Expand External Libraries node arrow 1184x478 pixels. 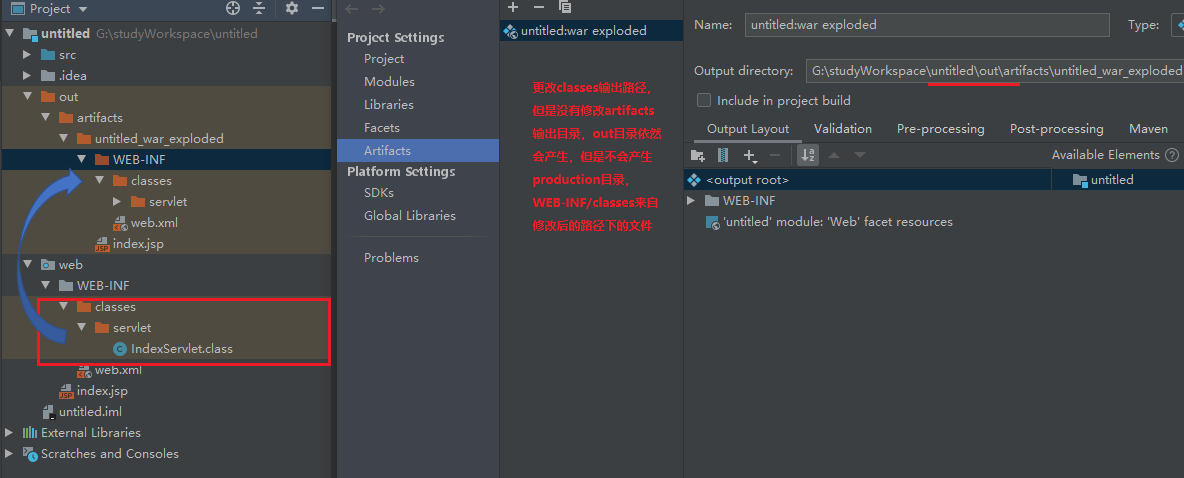click(9, 433)
